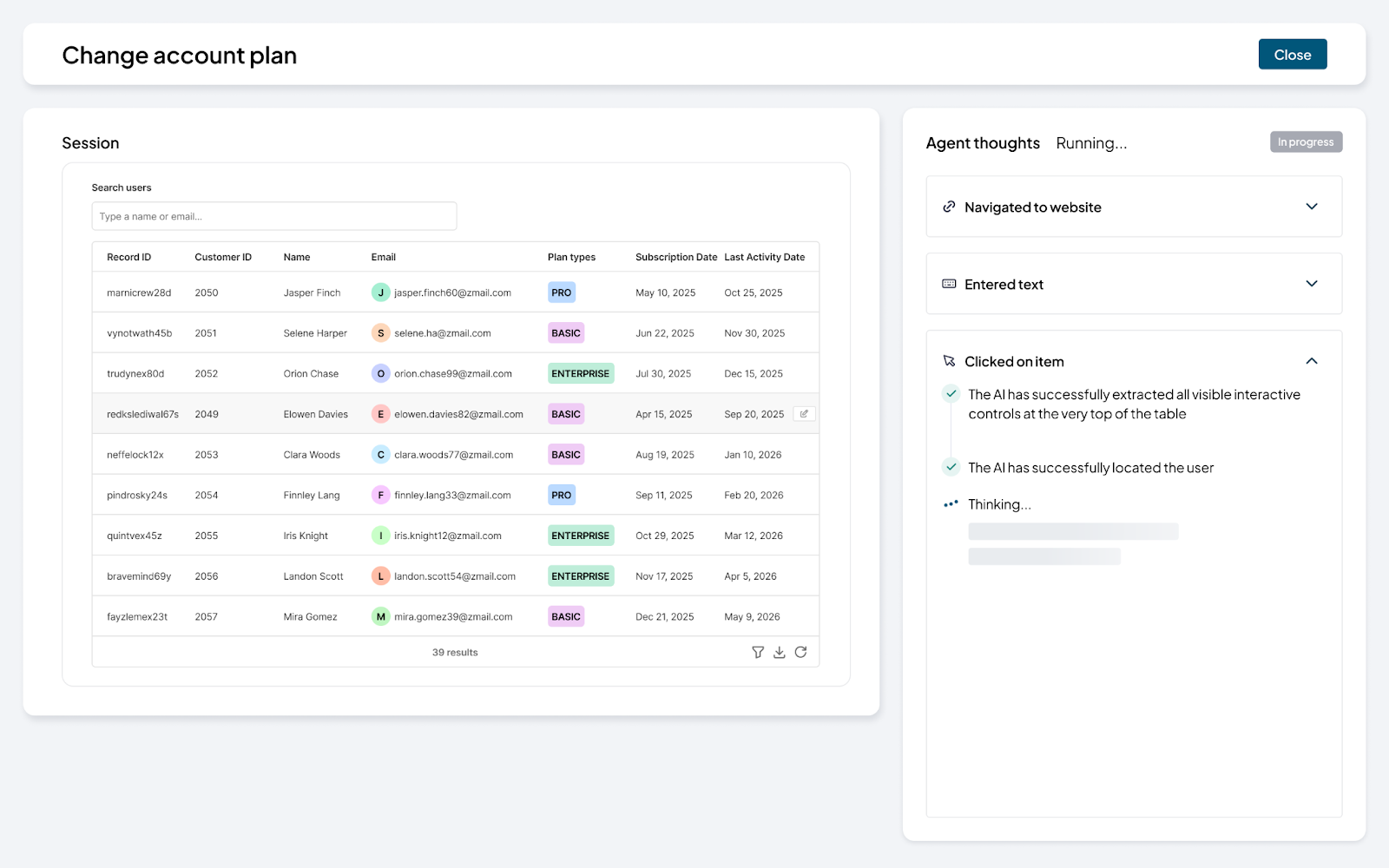The height and width of the screenshot is (868, 1389).
Task: Click Landon Scott's avatar icon
Action: pos(380,576)
